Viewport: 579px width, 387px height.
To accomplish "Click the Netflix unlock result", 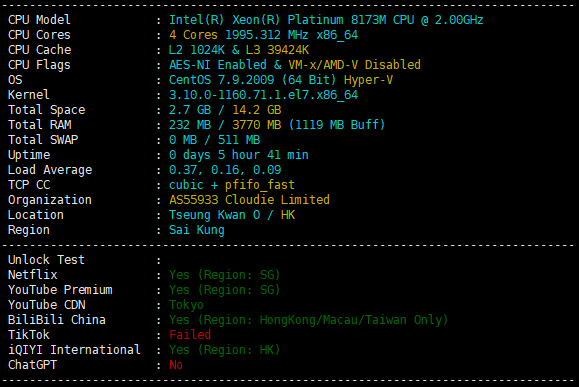I will (225, 275).
